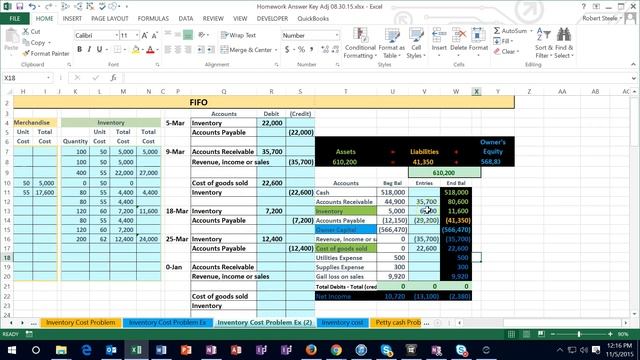Open the Windows Start menu
Image resolution: width=640 pixels, height=360 pixels.
click(x=11, y=350)
